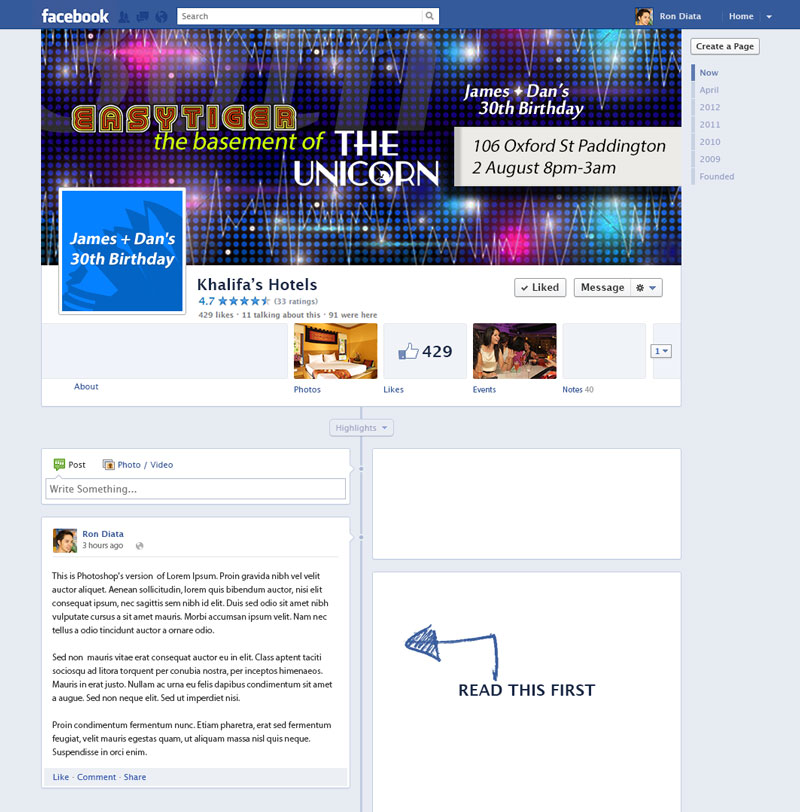The image size is (800, 812).
Task: Click the Photos label link
Action: (x=307, y=389)
